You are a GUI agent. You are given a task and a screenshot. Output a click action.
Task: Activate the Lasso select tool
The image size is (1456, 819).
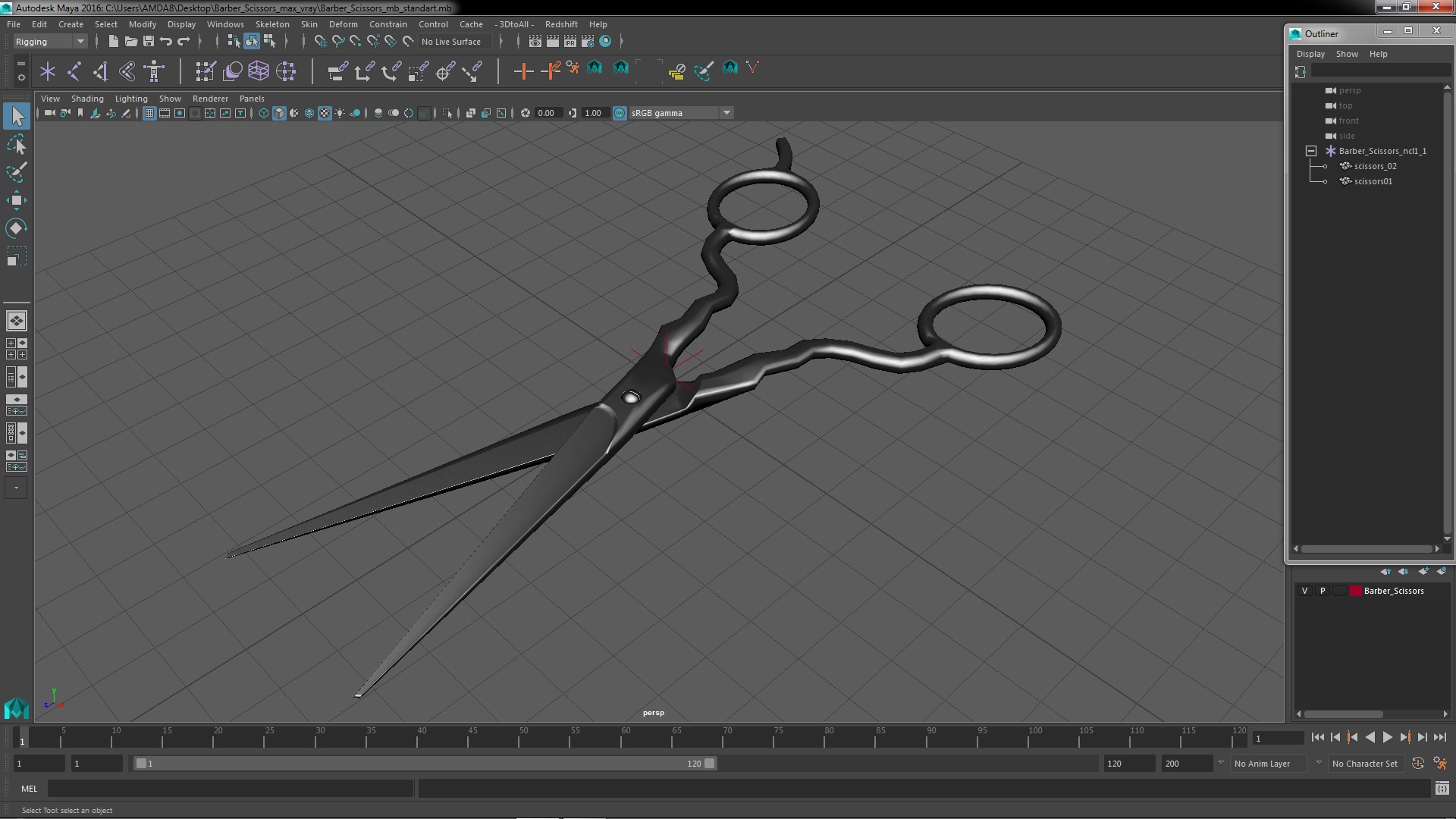coord(17,144)
